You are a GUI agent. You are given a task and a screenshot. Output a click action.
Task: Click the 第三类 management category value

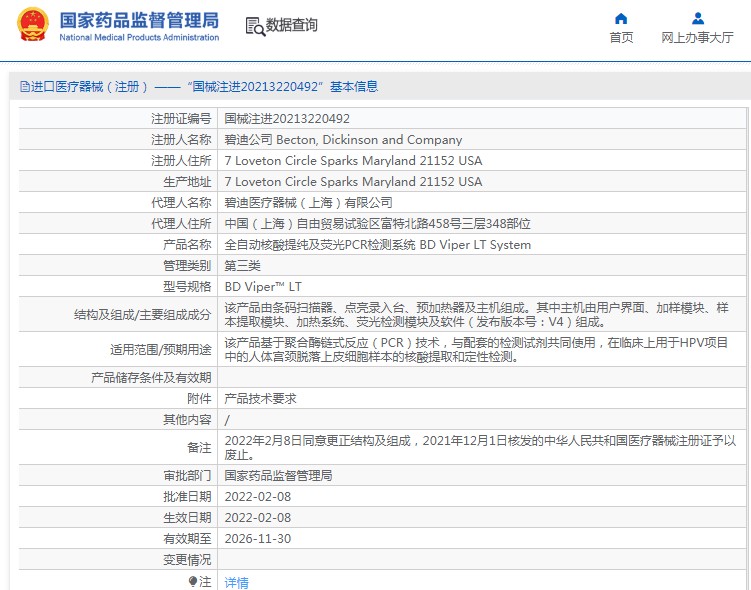[242, 266]
